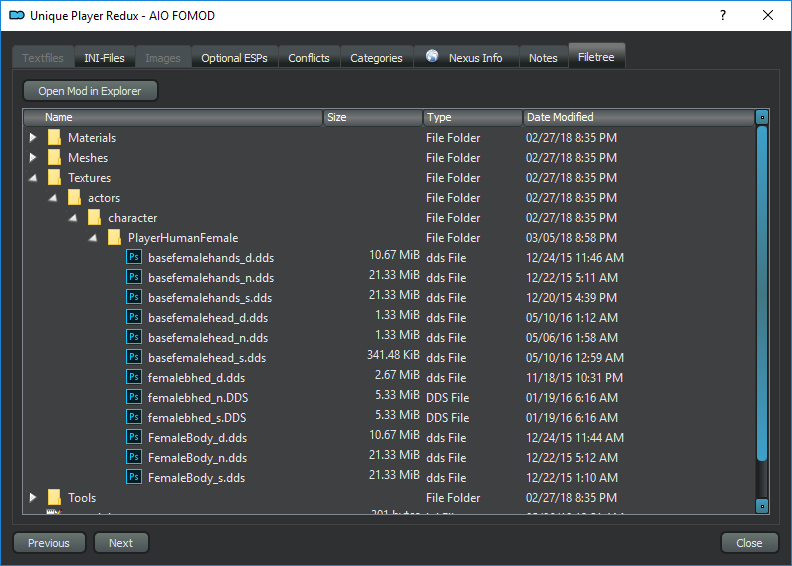Click Photoshop icon of basefemalehands_s.dds

(x=134, y=297)
